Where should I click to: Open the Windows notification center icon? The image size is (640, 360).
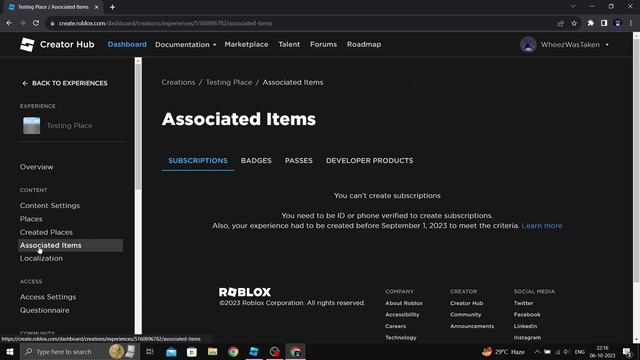[x=627, y=351]
